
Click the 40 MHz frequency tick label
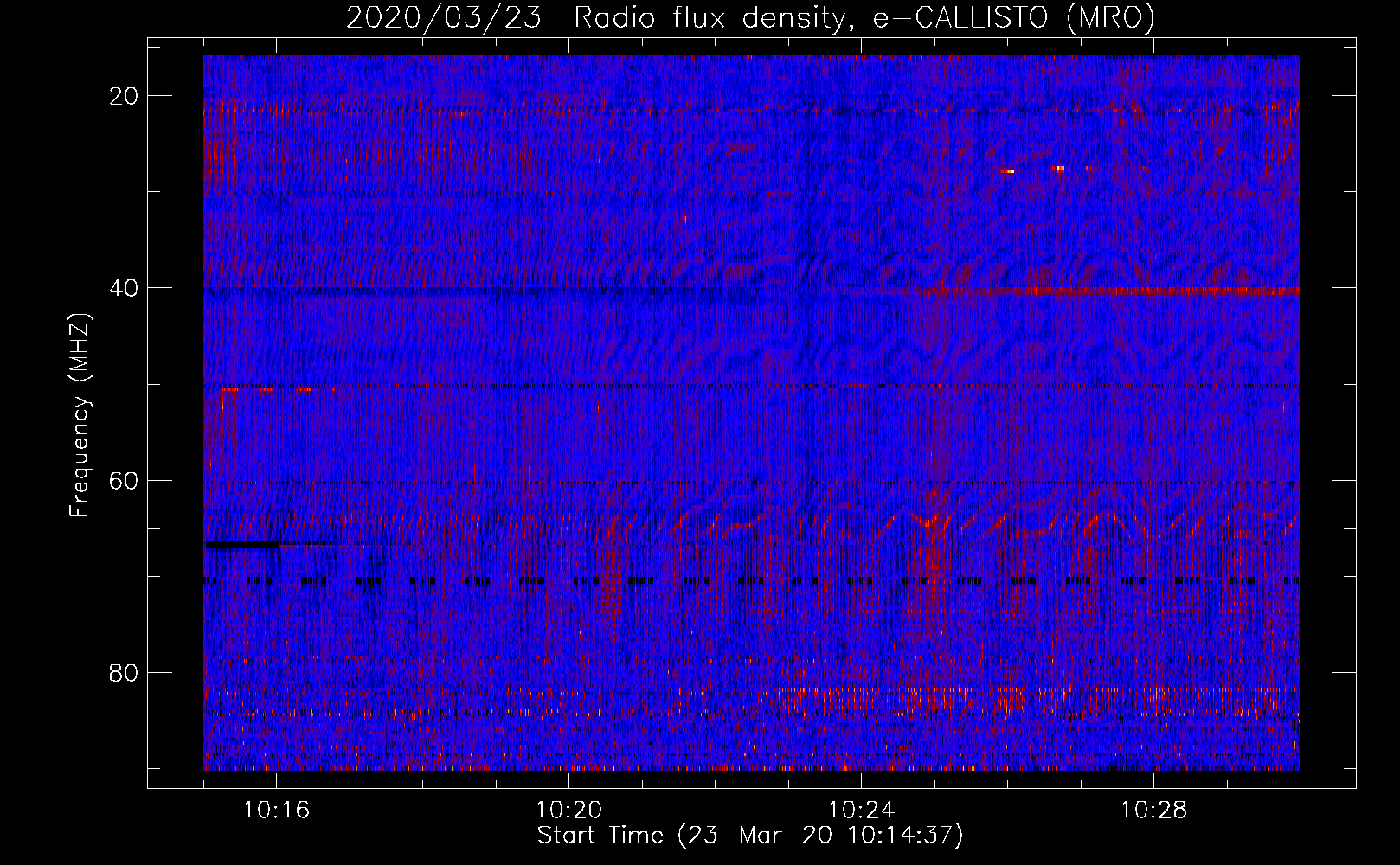point(125,288)
